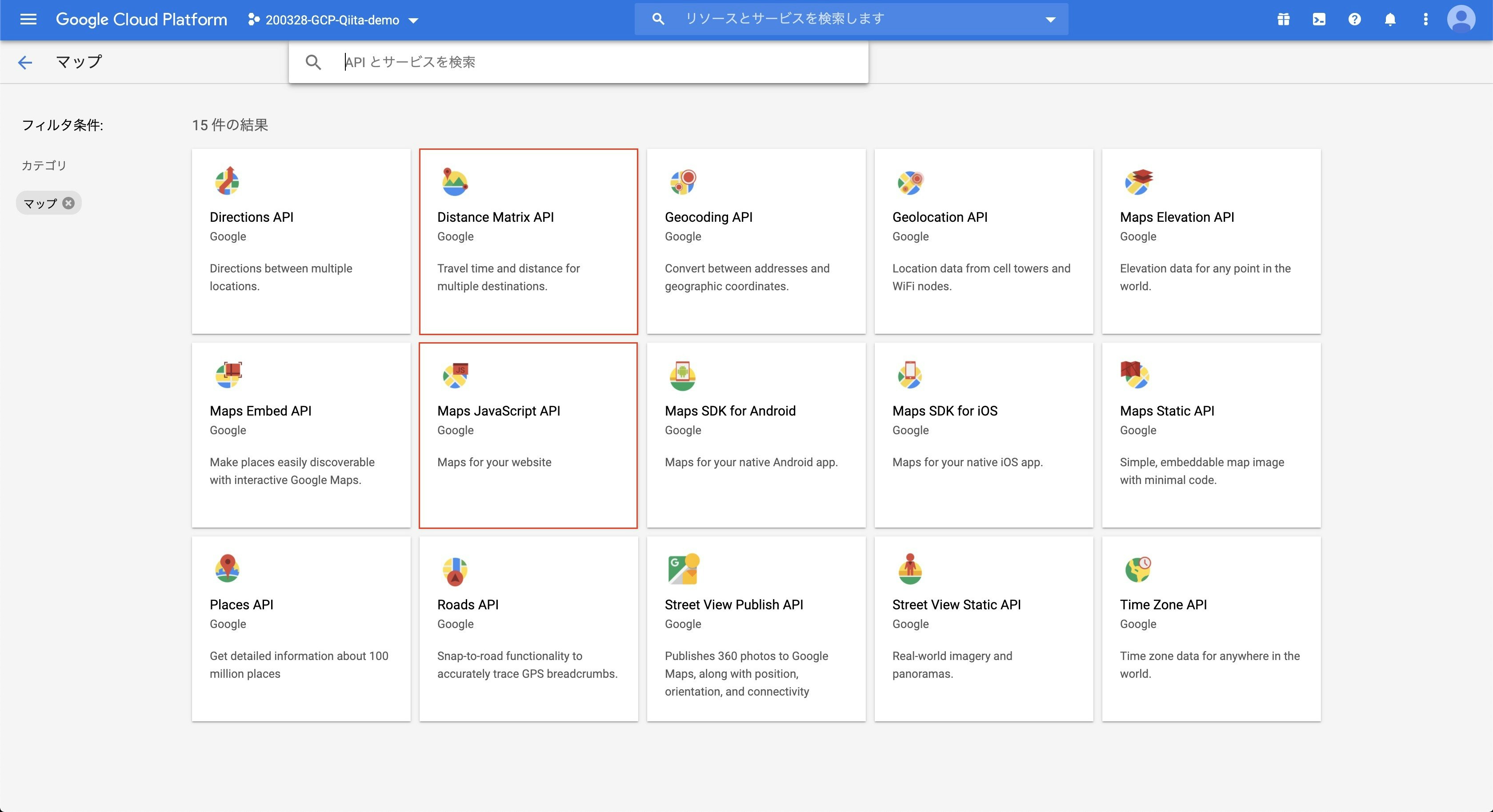Click the マップ filter chip label
The image size is (1493, 812).
pyautogui.click(x=40, y=203)
